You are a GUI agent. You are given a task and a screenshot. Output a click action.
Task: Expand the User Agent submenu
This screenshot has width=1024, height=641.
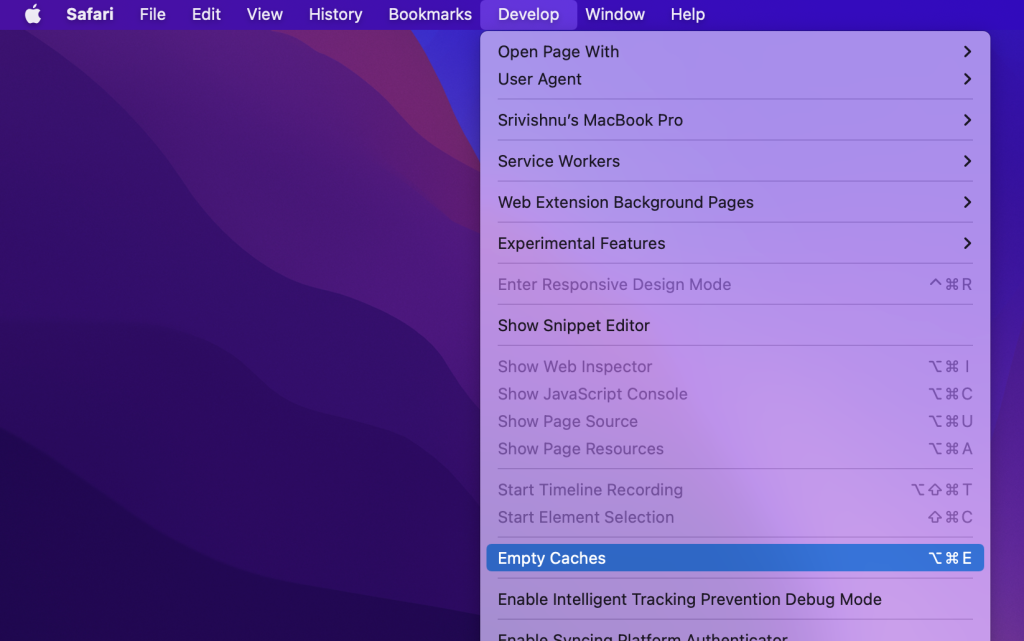[x=735, y=79]
